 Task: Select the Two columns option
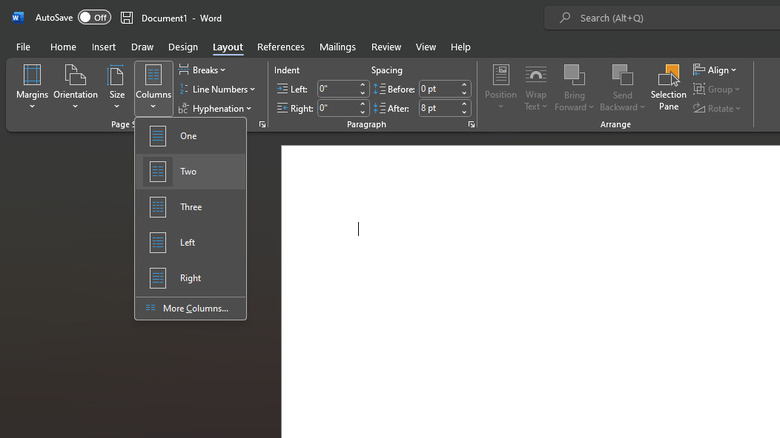190,172
